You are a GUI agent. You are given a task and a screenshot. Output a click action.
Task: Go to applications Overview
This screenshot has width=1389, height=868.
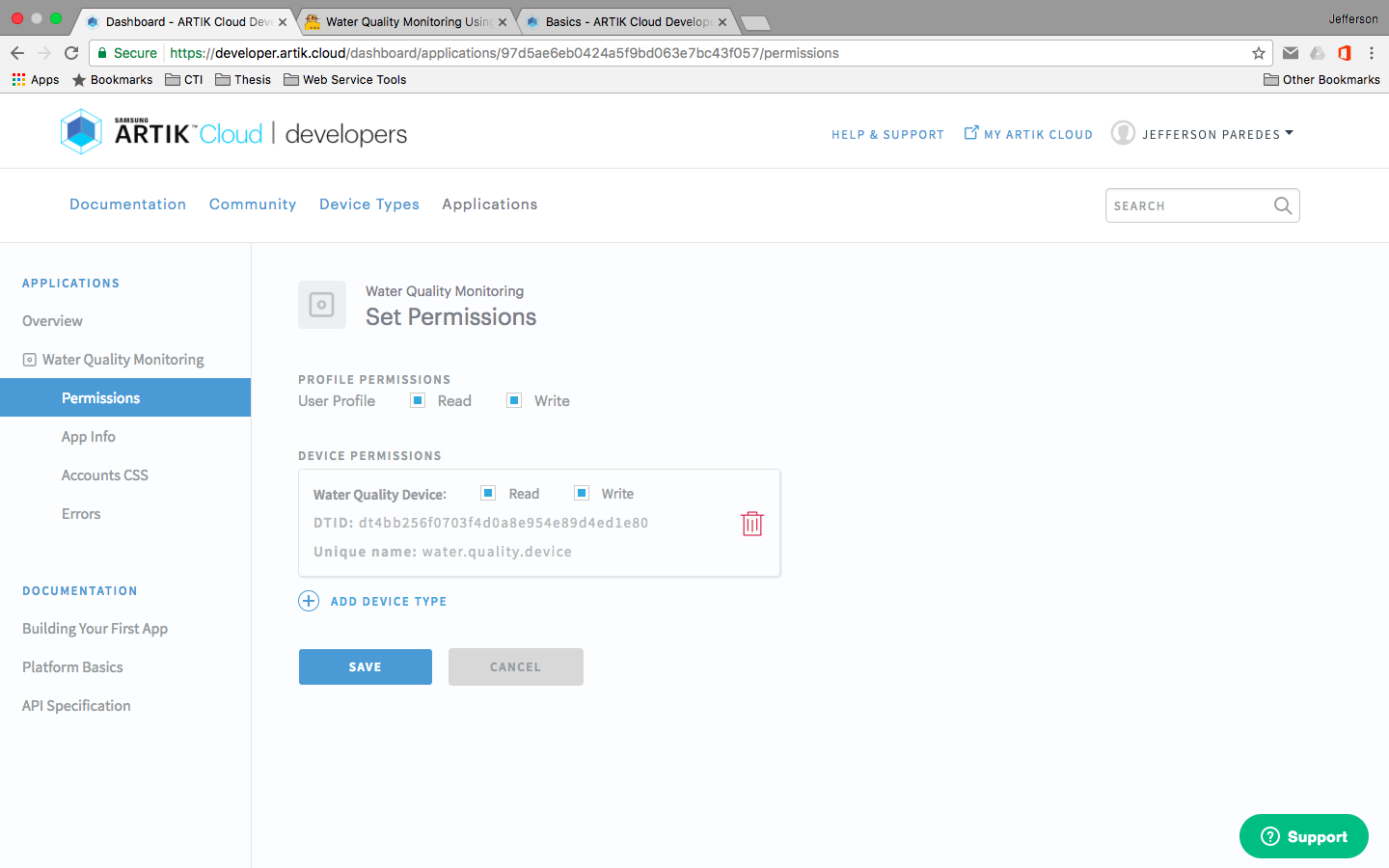click(x=52, y=321)
